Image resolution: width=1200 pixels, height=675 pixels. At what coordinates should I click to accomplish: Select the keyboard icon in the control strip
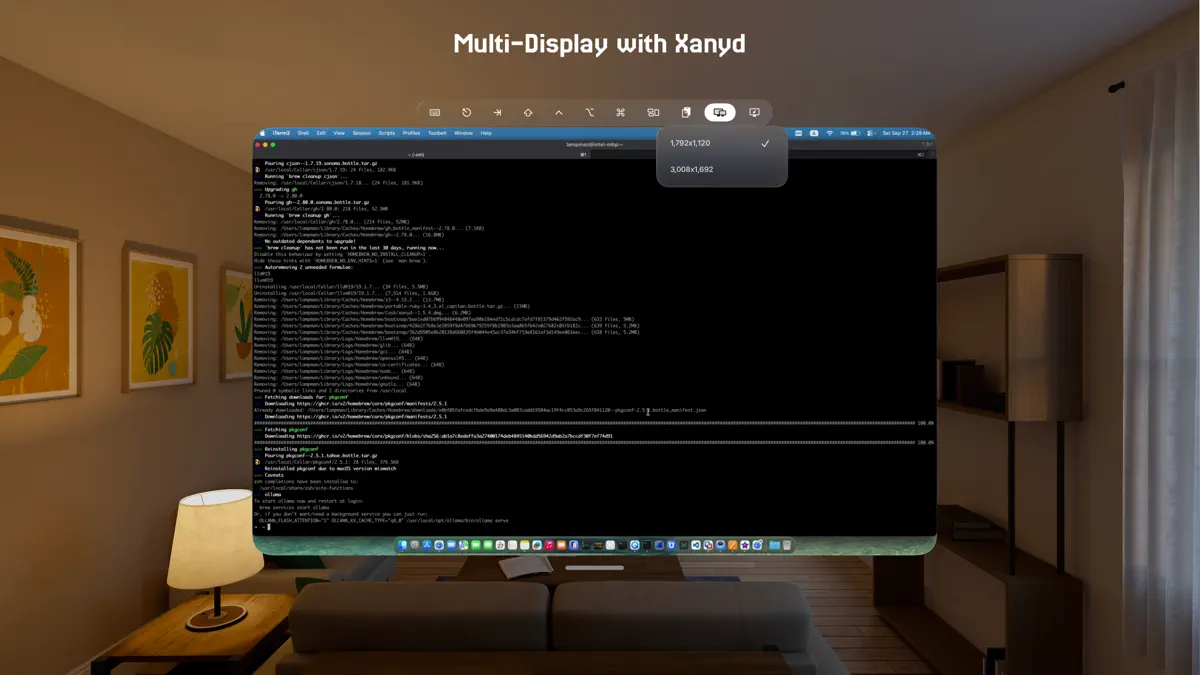coord(435,112)
